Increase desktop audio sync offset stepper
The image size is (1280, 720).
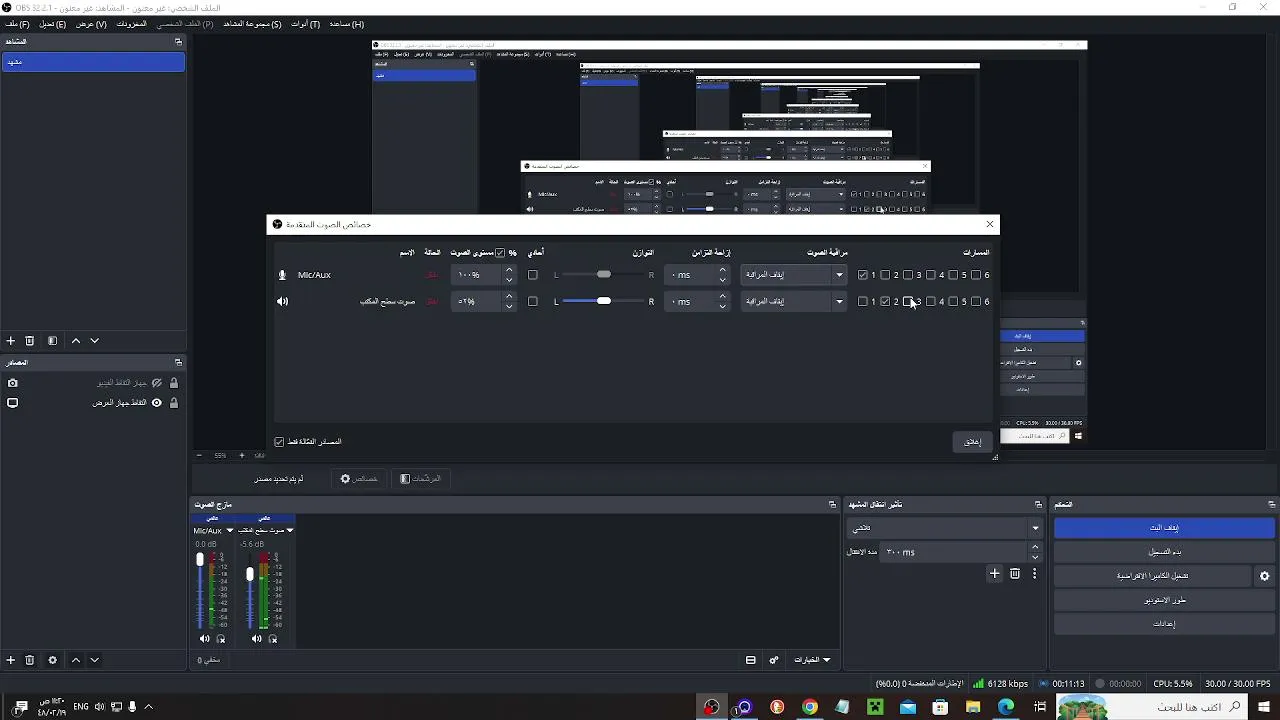pyautogui.click(x=723, y=296)
